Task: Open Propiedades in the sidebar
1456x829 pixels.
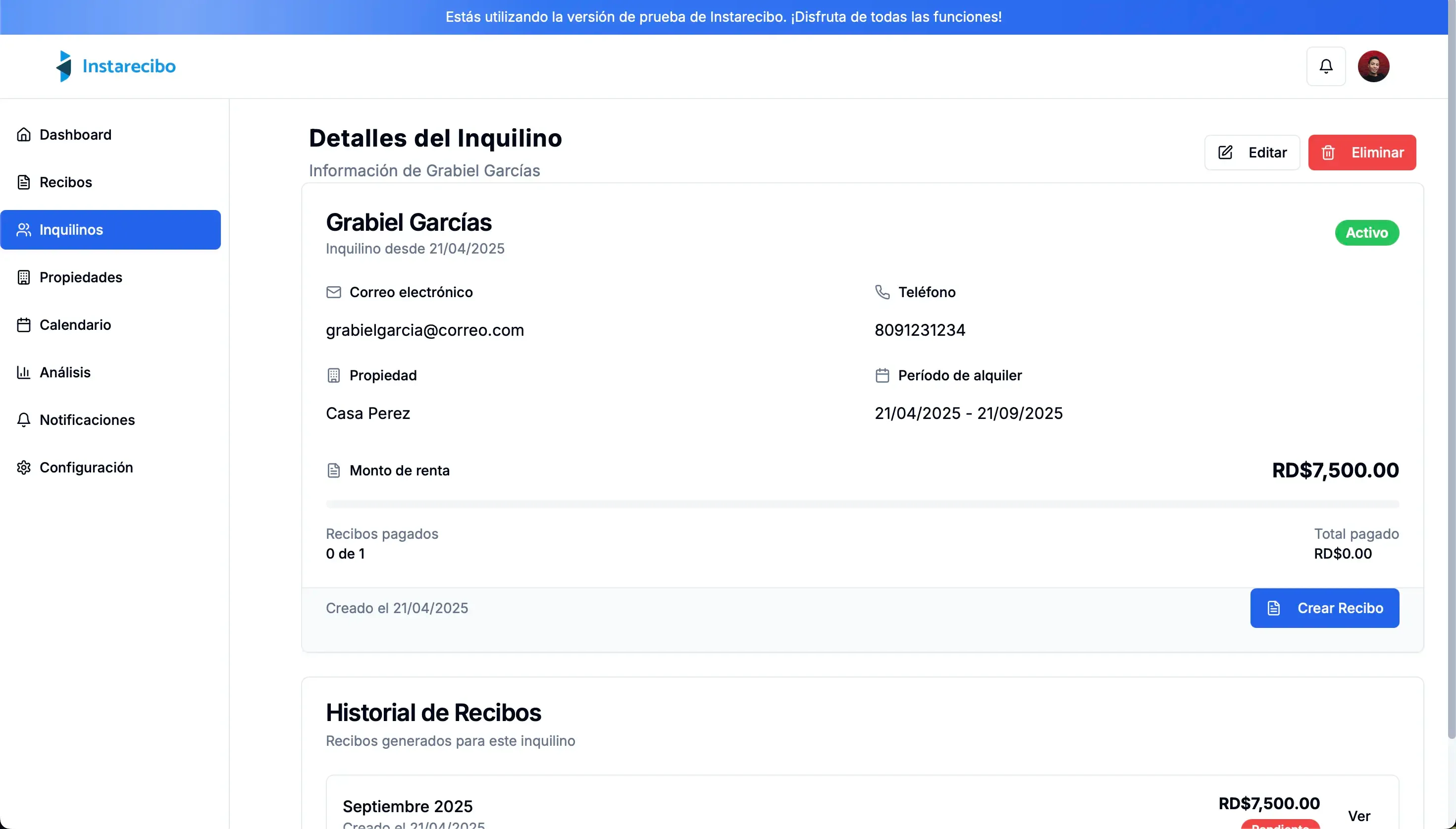Action: (x=110, y=277)
